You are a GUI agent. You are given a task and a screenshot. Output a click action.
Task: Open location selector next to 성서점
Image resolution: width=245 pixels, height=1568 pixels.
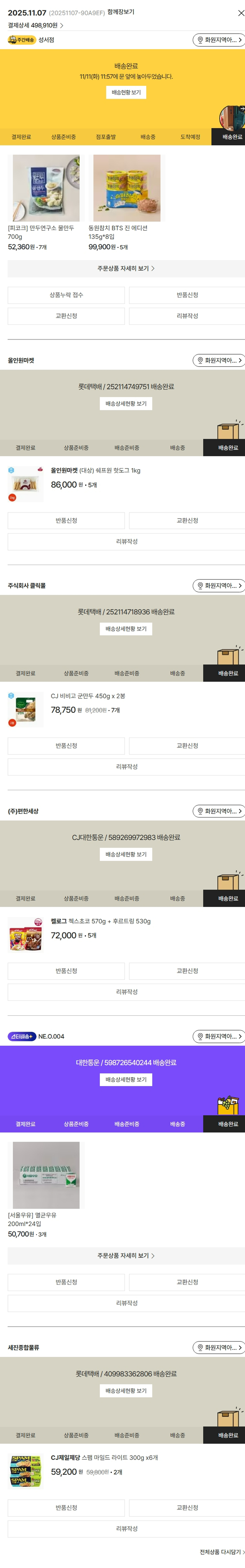click(219, 40)
